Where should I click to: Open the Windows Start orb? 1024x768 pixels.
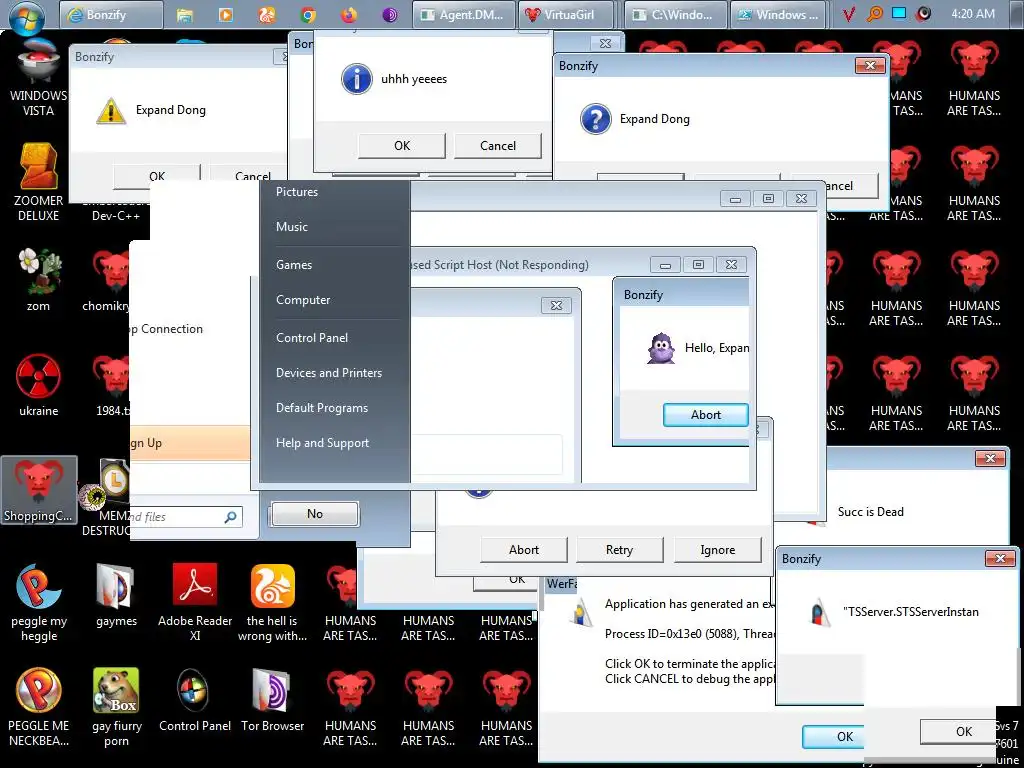27,16
